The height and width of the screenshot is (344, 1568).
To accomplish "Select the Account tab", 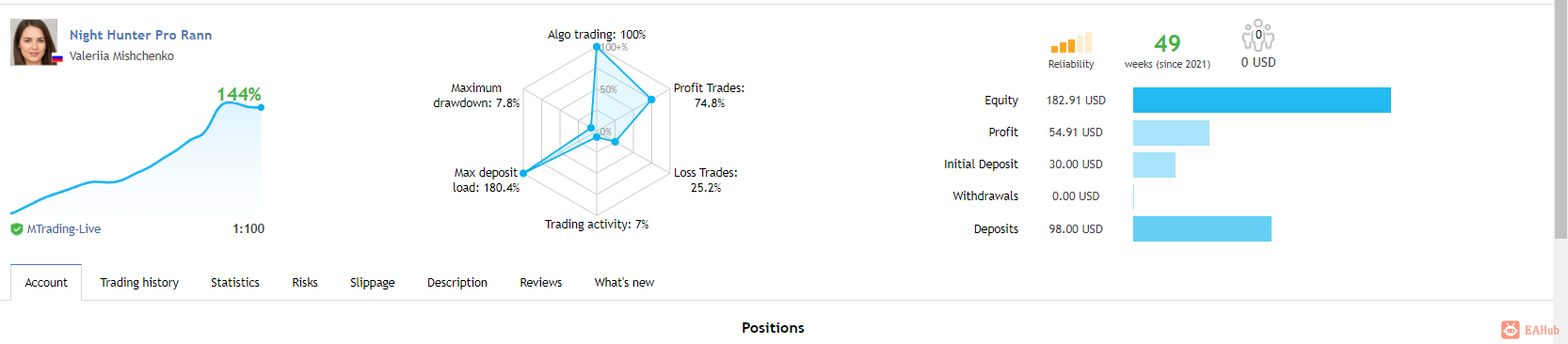I will point(46,283).
